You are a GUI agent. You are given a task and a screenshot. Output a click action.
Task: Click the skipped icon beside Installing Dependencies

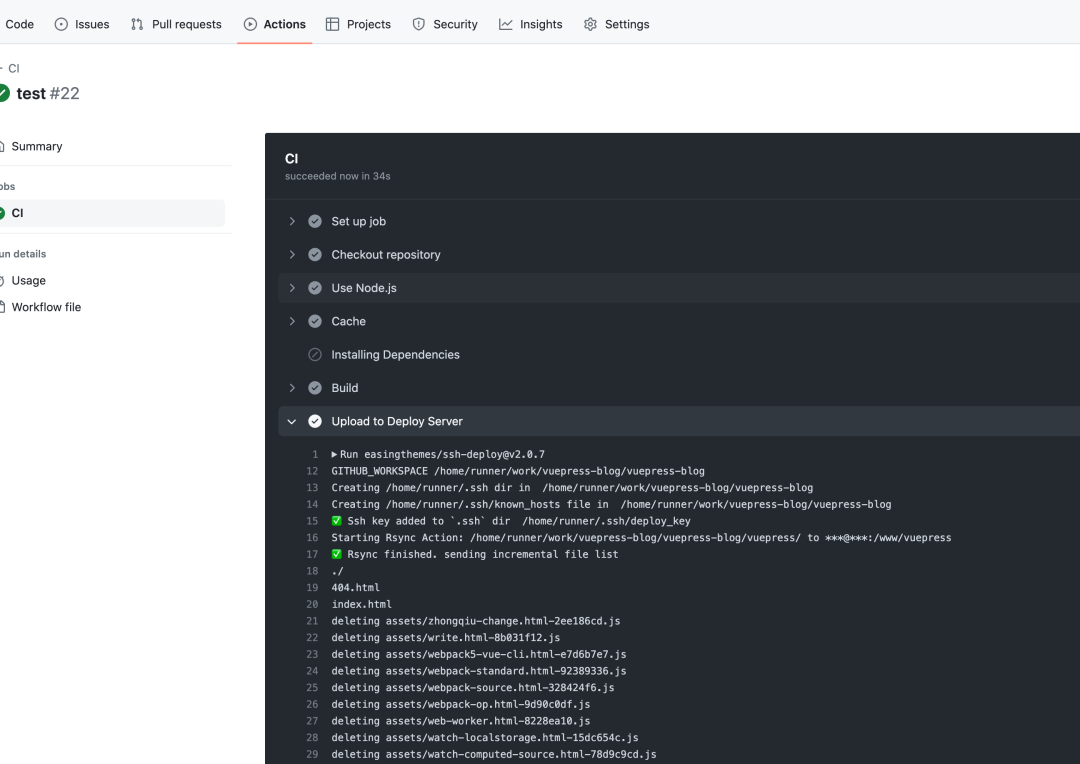click(x=315, y=355)
